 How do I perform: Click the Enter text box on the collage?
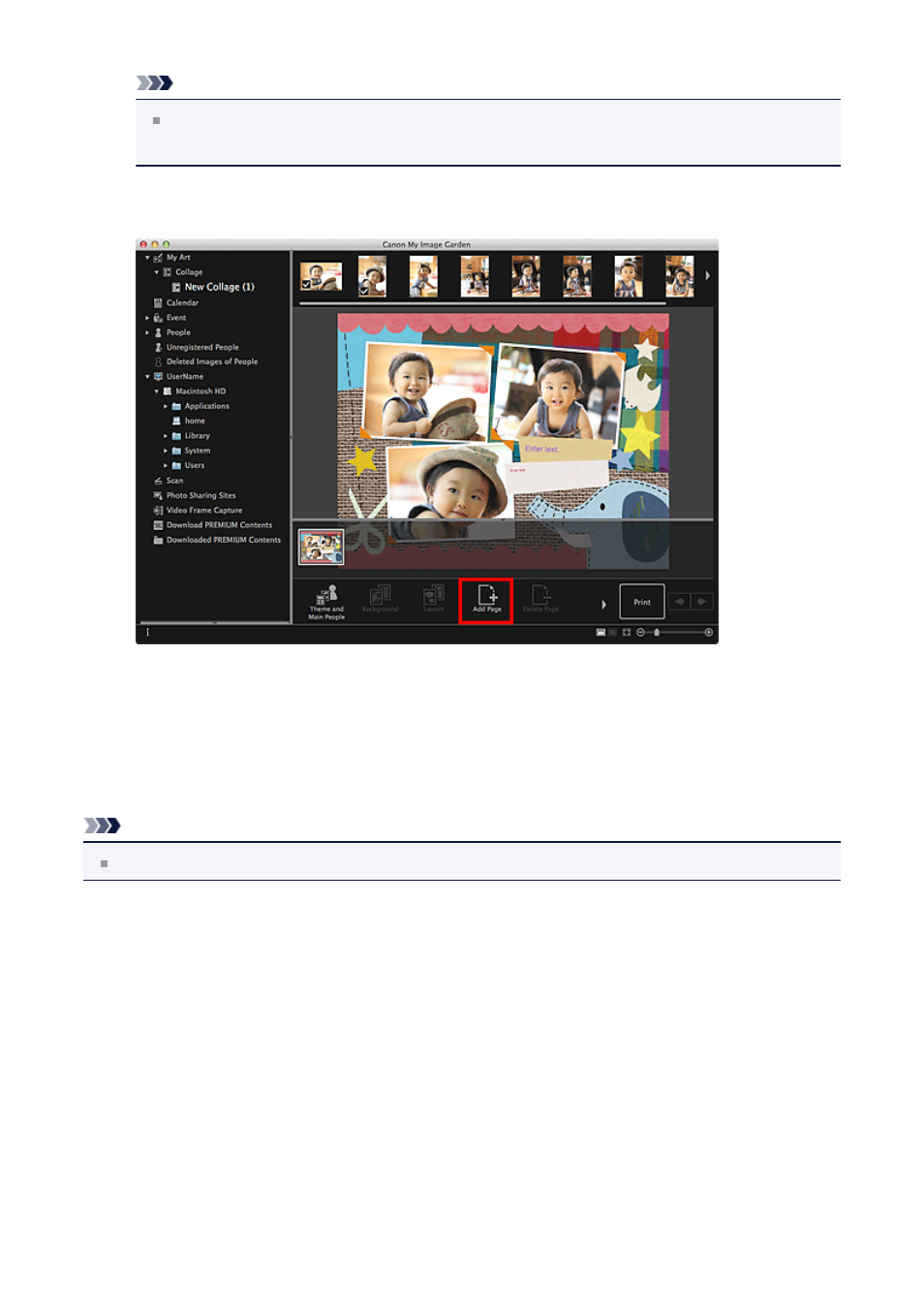click(567, 450)
